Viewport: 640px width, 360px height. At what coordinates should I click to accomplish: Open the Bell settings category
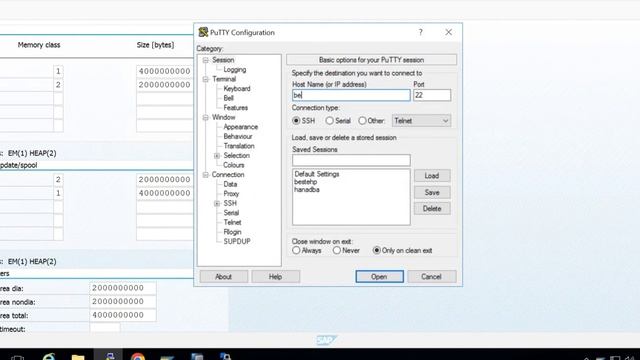tap(229, 98)
